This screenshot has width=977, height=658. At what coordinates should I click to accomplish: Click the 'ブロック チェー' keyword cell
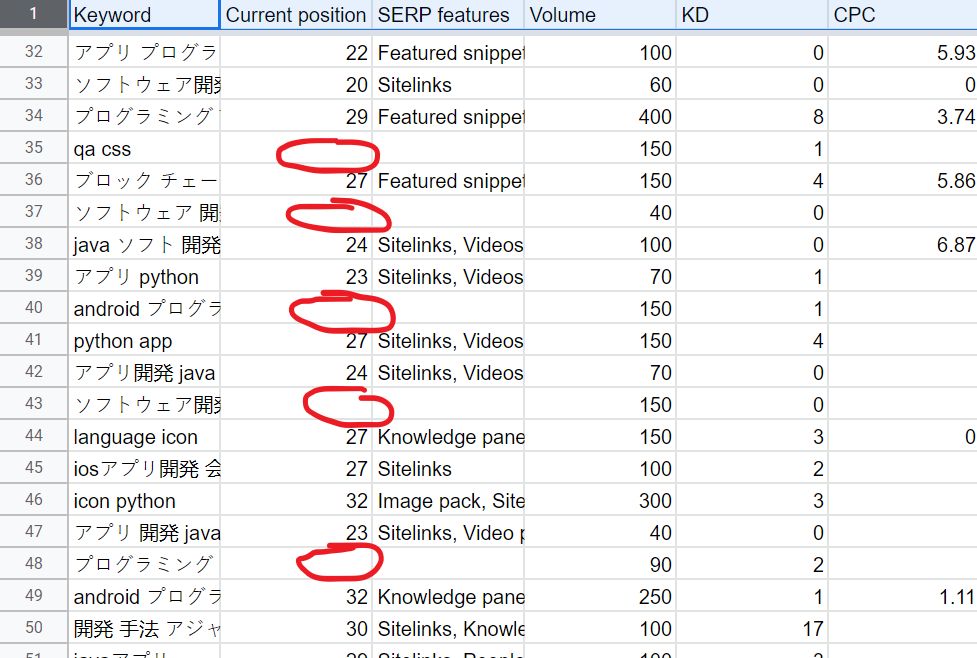click(x=144, y=180)
